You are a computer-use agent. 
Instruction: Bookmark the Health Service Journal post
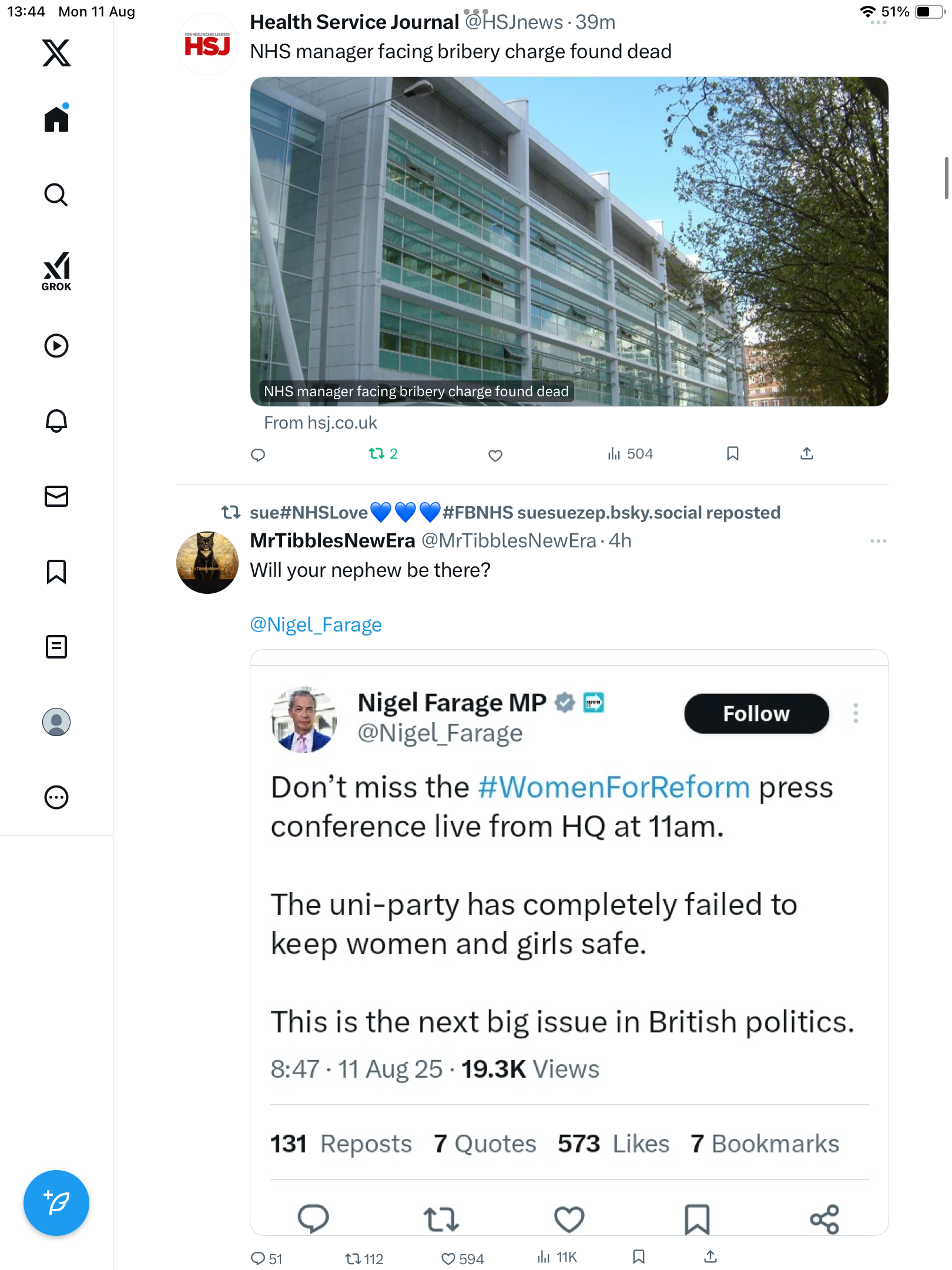point(732,454)
